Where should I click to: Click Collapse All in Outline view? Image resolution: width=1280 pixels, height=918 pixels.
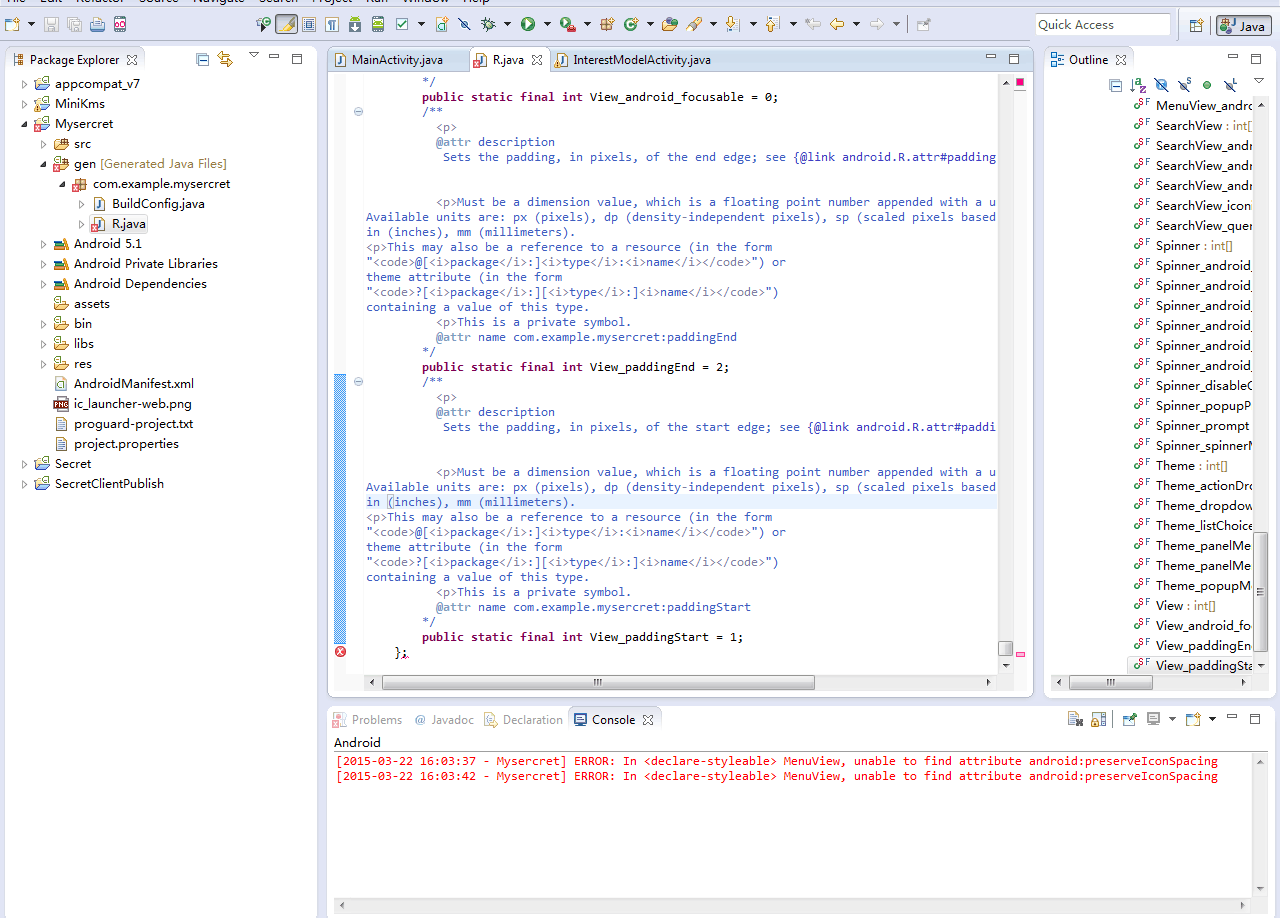pyautogui.click(x=1115, y=86)
